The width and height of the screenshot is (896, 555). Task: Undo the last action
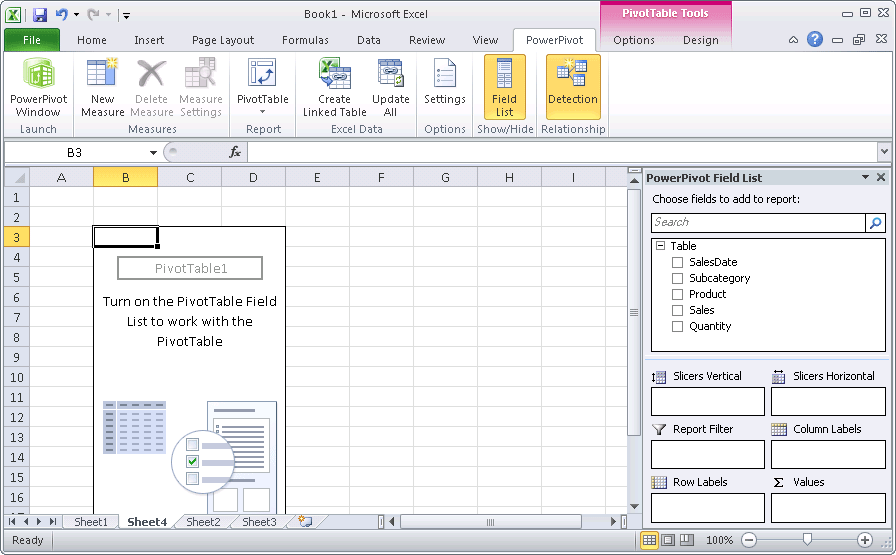[62, 14]
